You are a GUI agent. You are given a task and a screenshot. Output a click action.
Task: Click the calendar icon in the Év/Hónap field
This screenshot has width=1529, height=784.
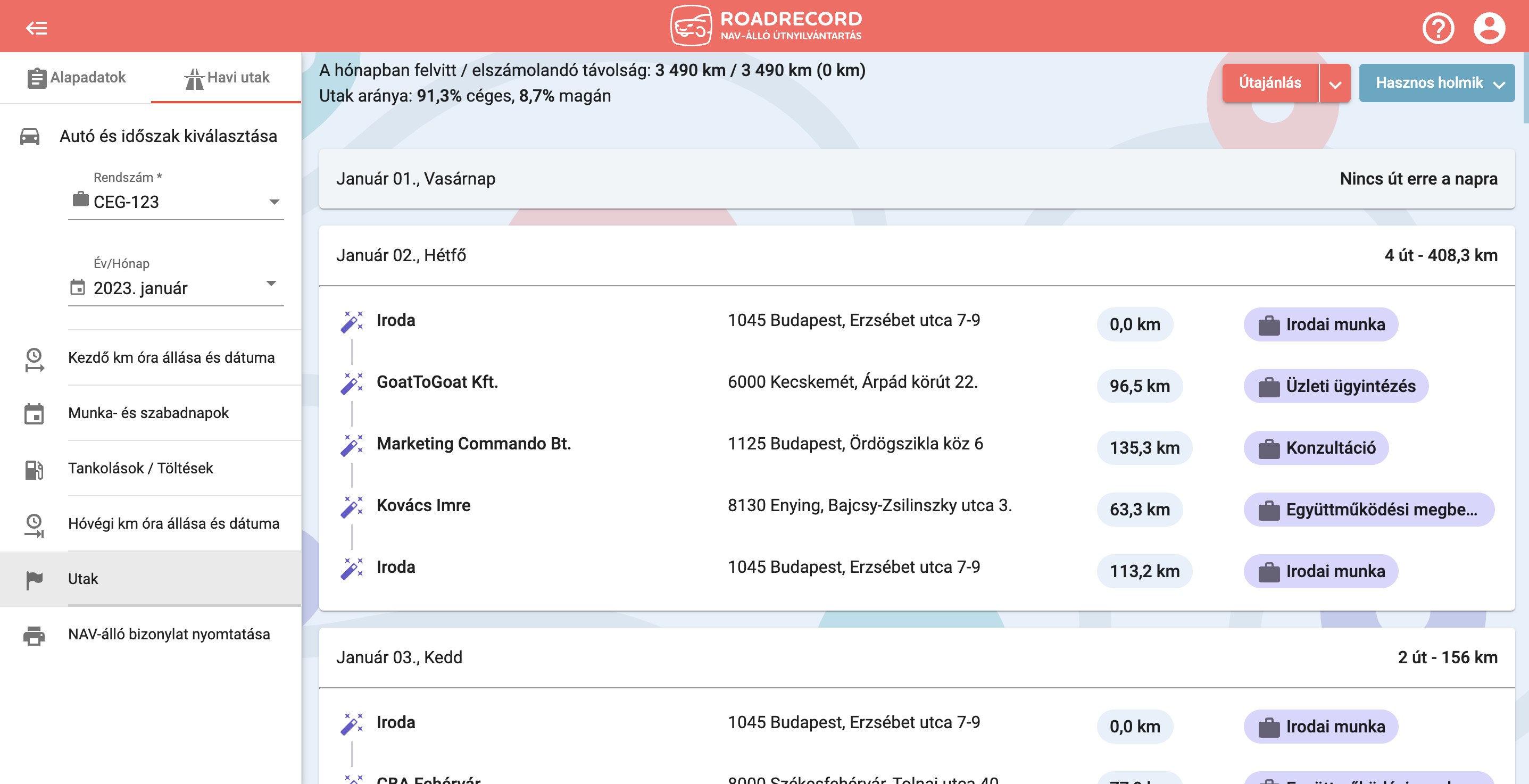tap(78, 288)
